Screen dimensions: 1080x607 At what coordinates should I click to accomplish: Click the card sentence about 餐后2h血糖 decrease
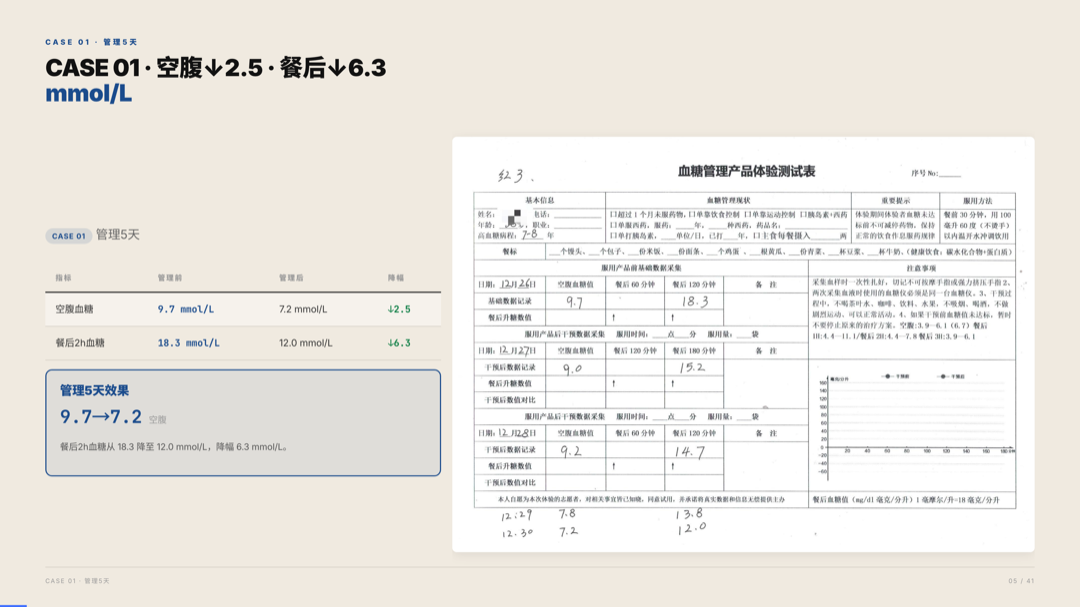point(173,446)
